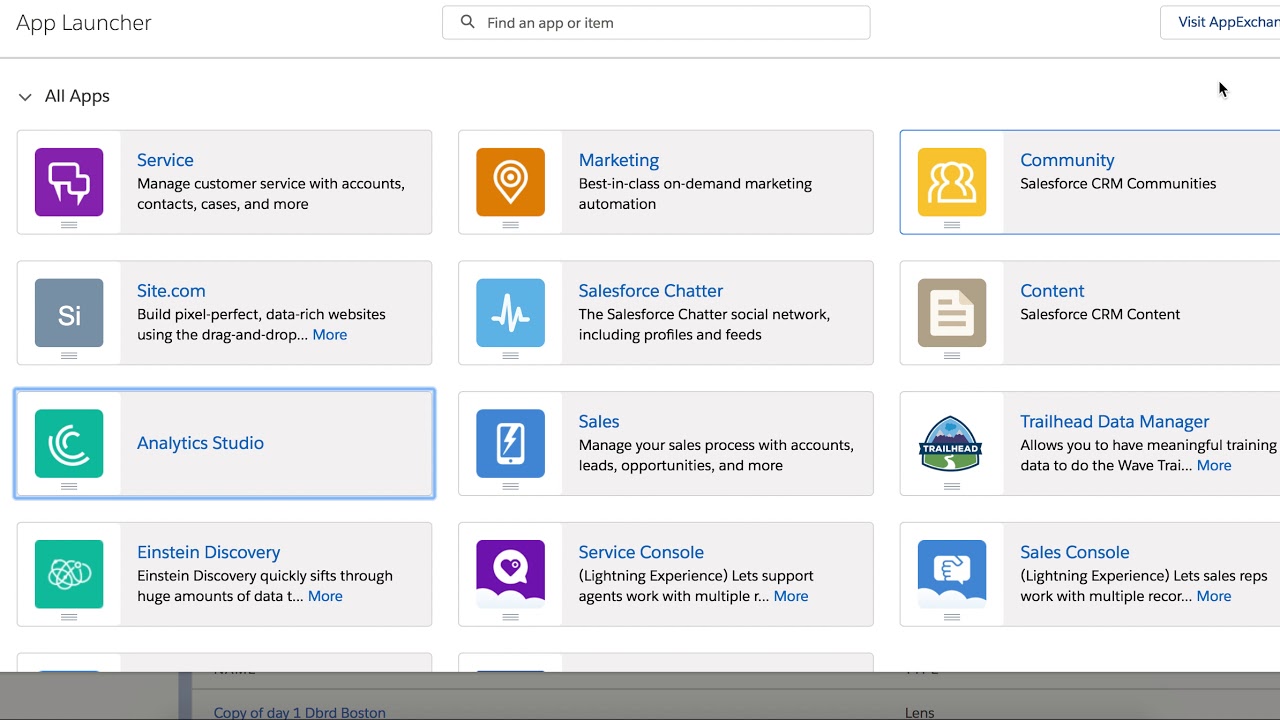
Task: Grab the drag handle under Service icon
Action: (69, 225)
